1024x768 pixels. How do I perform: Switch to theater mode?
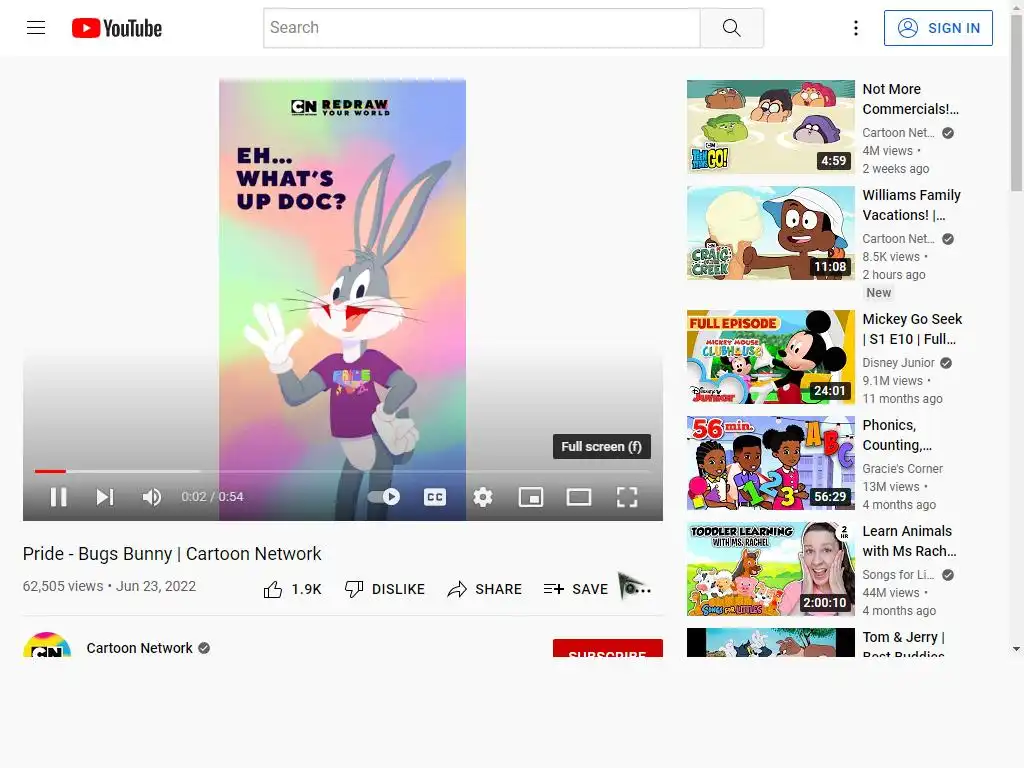coord(579,497)
